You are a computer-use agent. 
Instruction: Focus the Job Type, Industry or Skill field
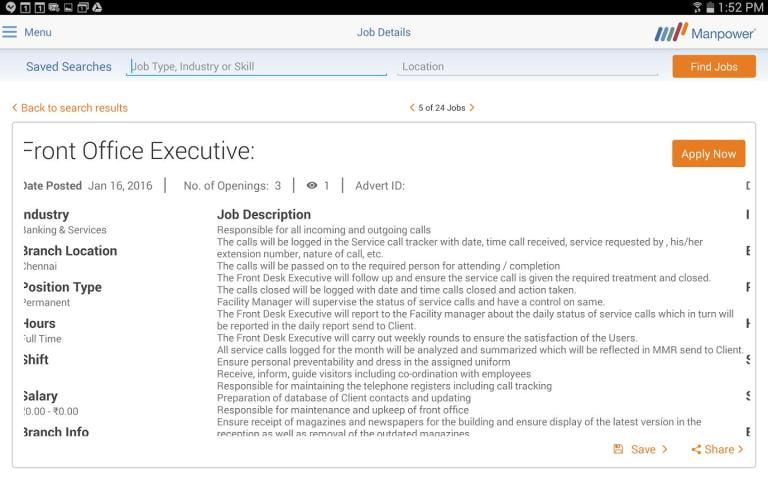coord(256,67)
